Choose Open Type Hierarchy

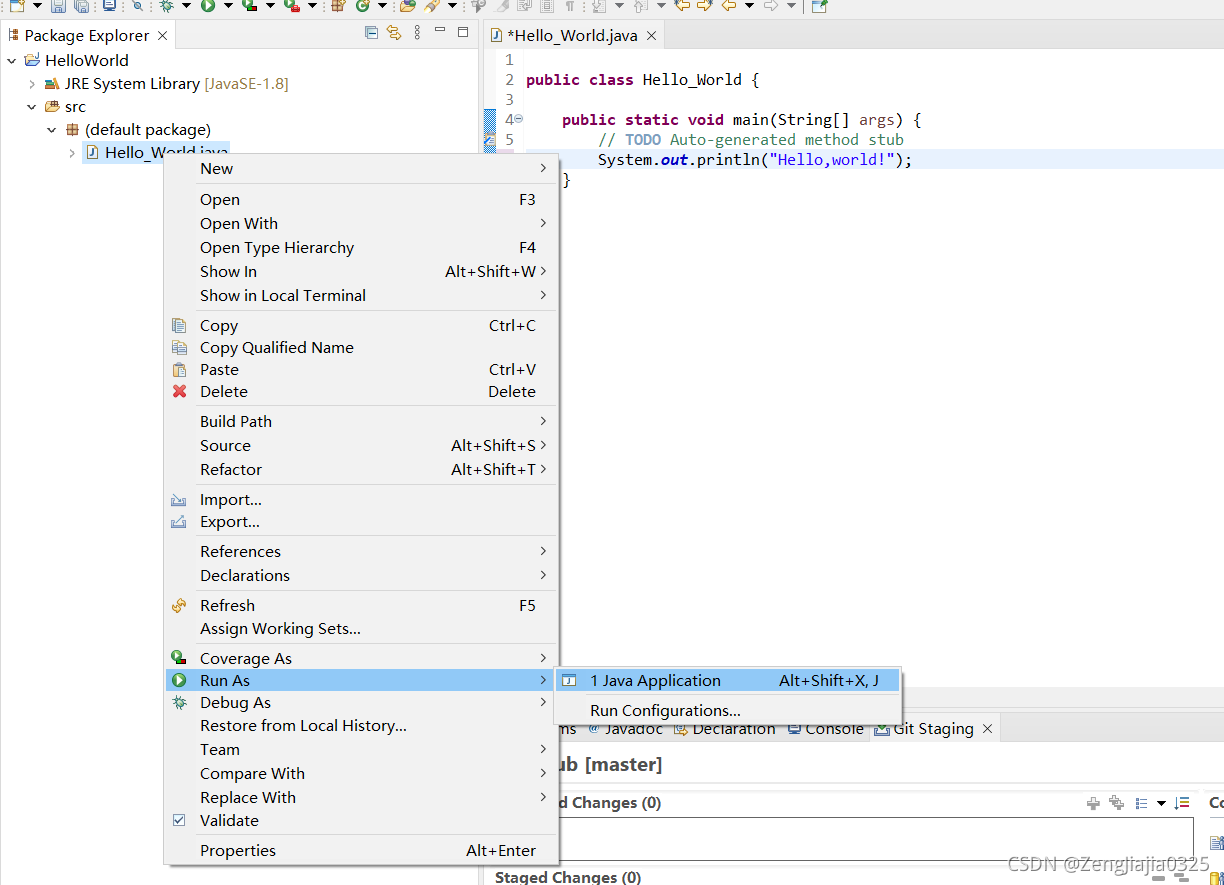pos(361,248)
